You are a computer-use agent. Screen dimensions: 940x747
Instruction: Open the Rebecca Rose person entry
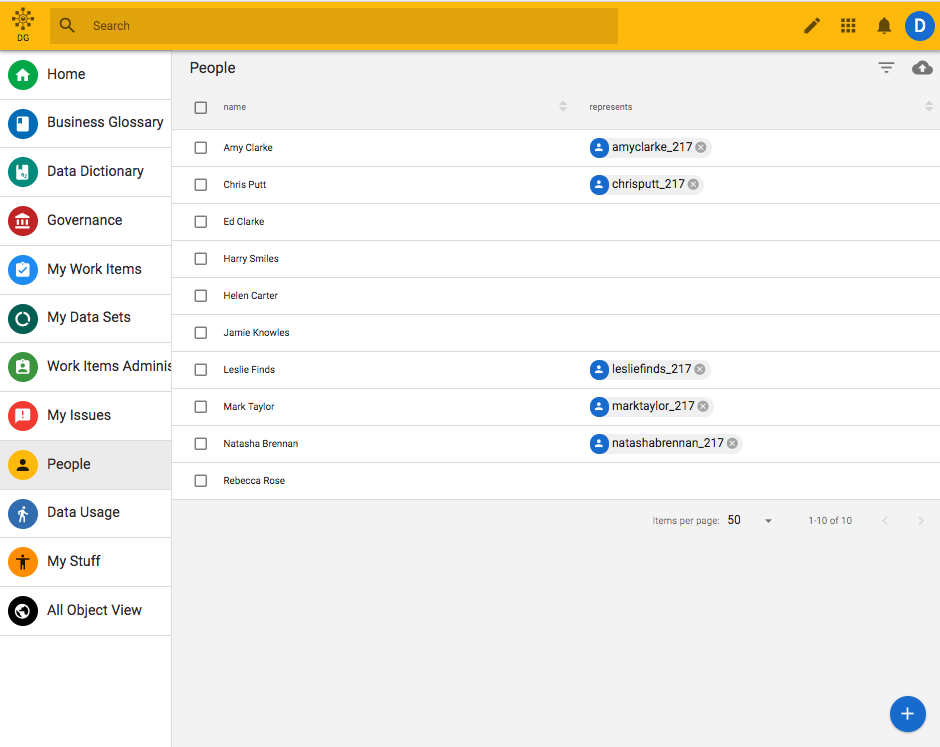[x=254, y=481]
